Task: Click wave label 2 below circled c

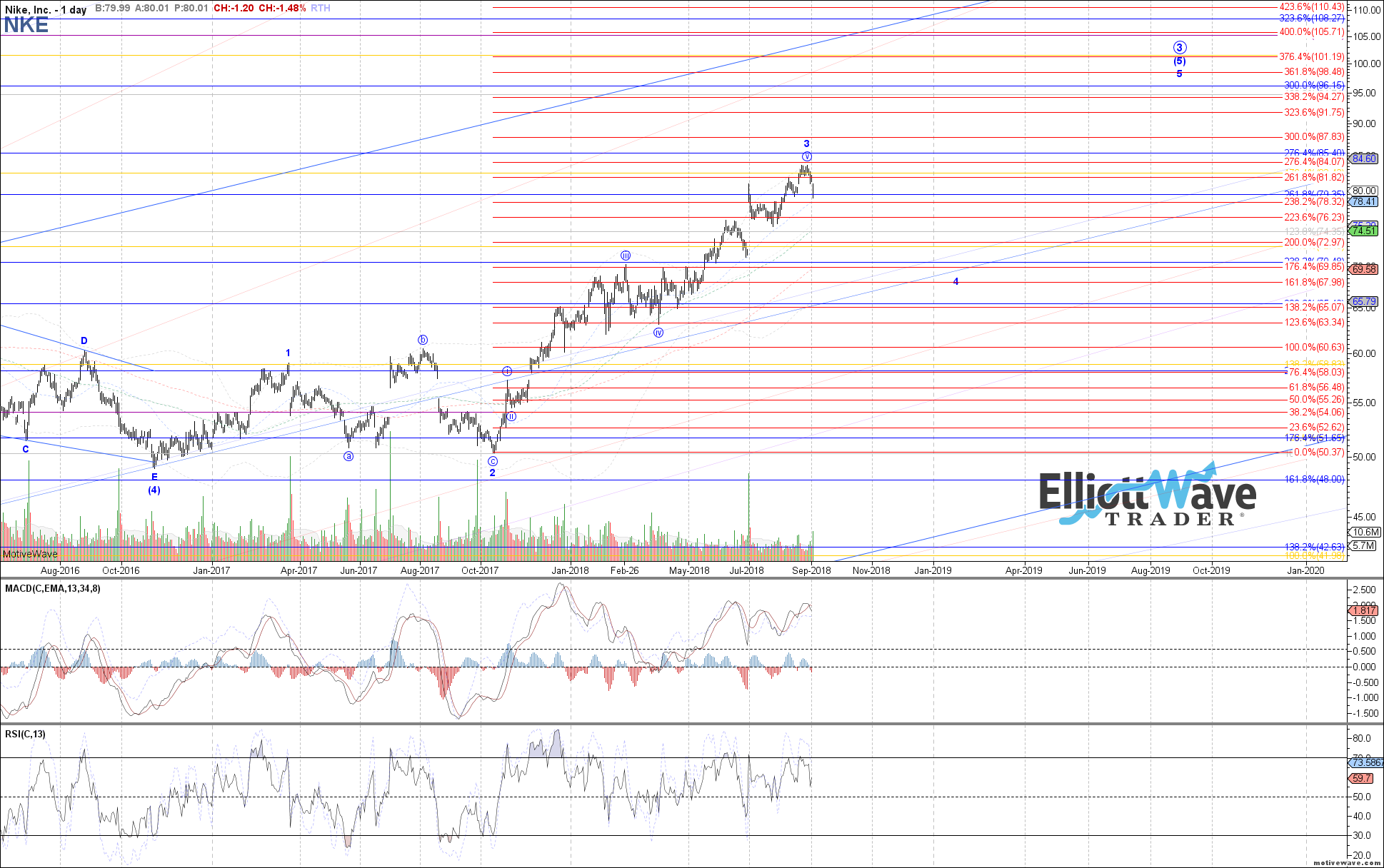Action: point(492,473)
